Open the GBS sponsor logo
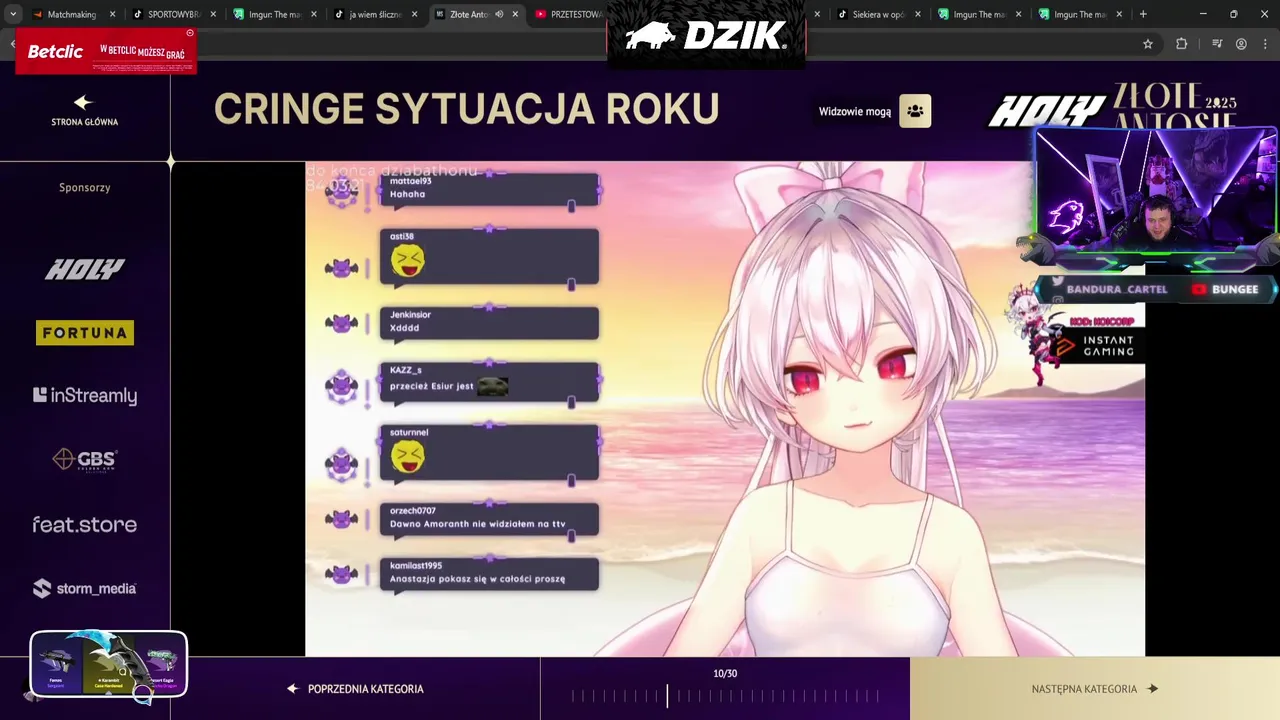This screenshot has width=1280, height=720. [x=85, y=460]
